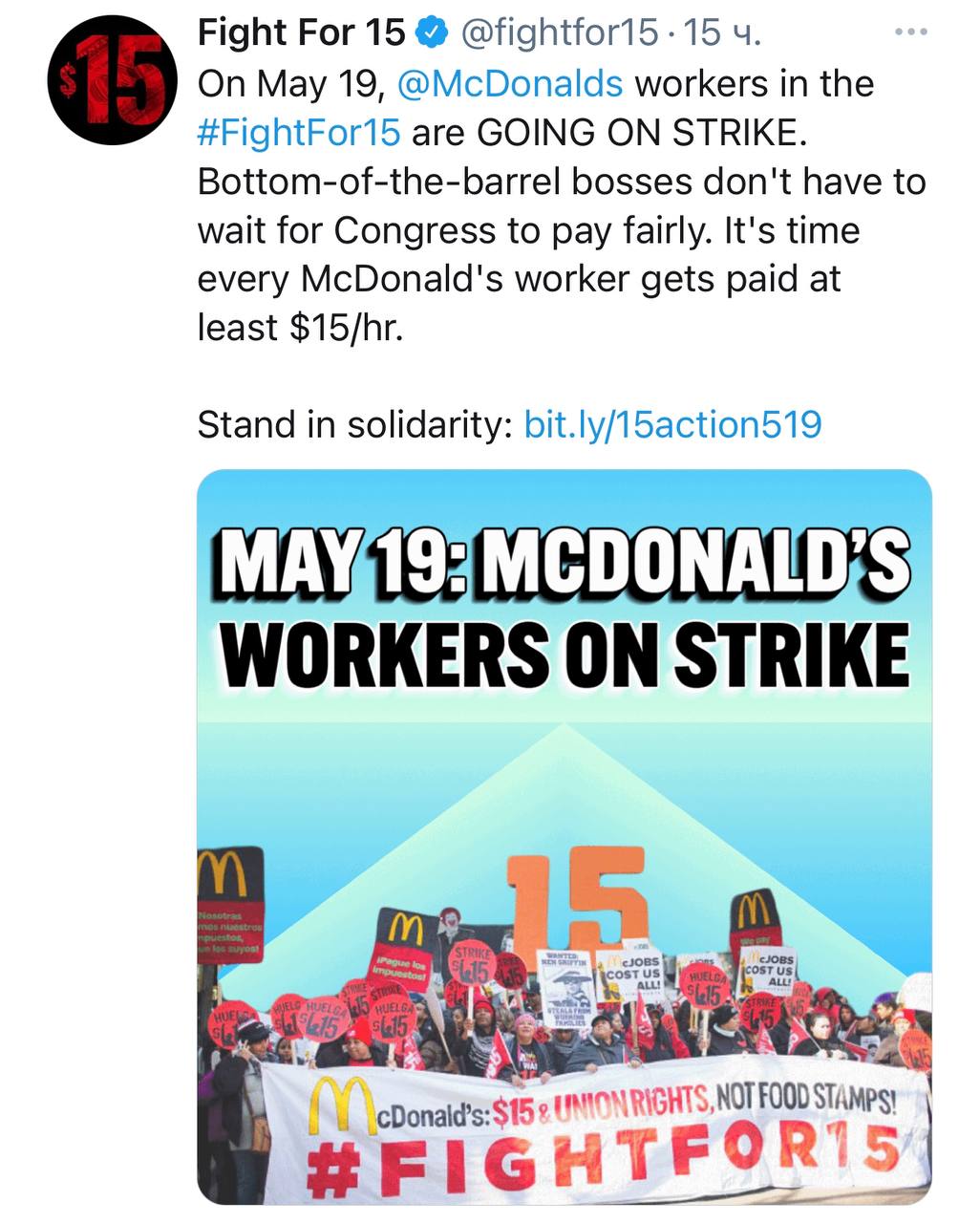
Task: Tap the least $15/hr. line of the tweet
Action: coord(301,328)
